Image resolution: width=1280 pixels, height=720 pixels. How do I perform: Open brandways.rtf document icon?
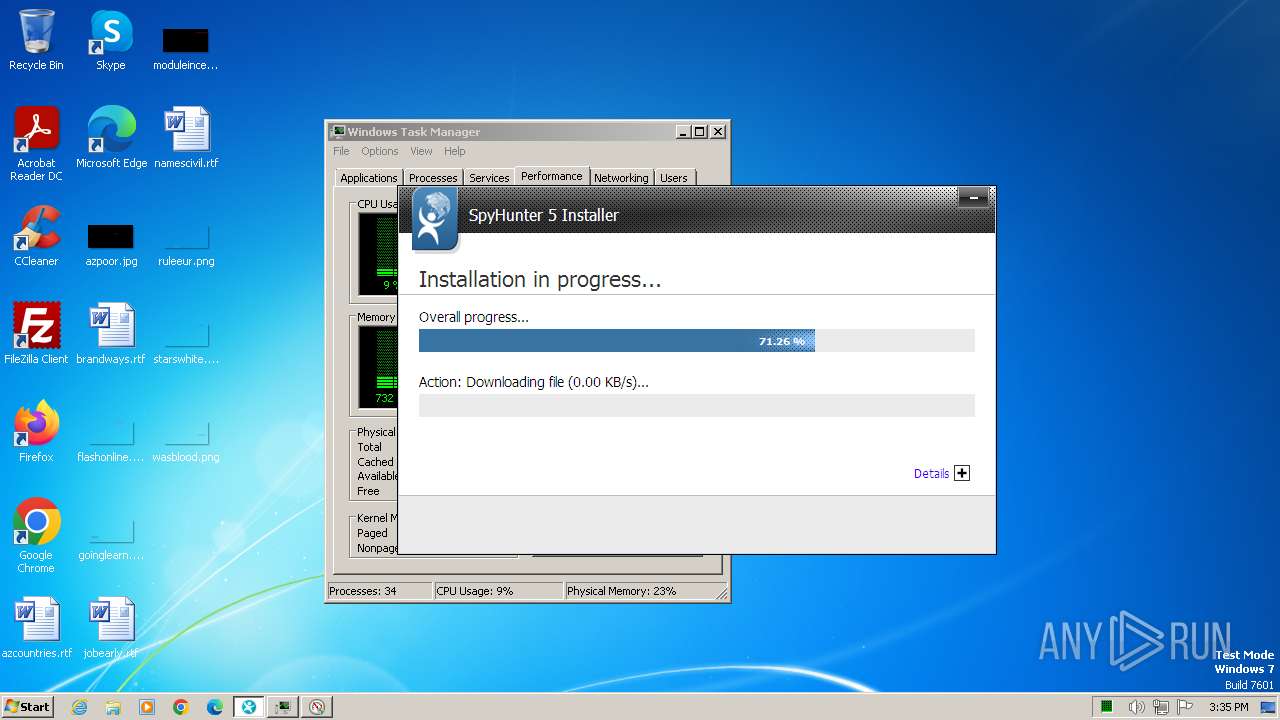[111, 333]
